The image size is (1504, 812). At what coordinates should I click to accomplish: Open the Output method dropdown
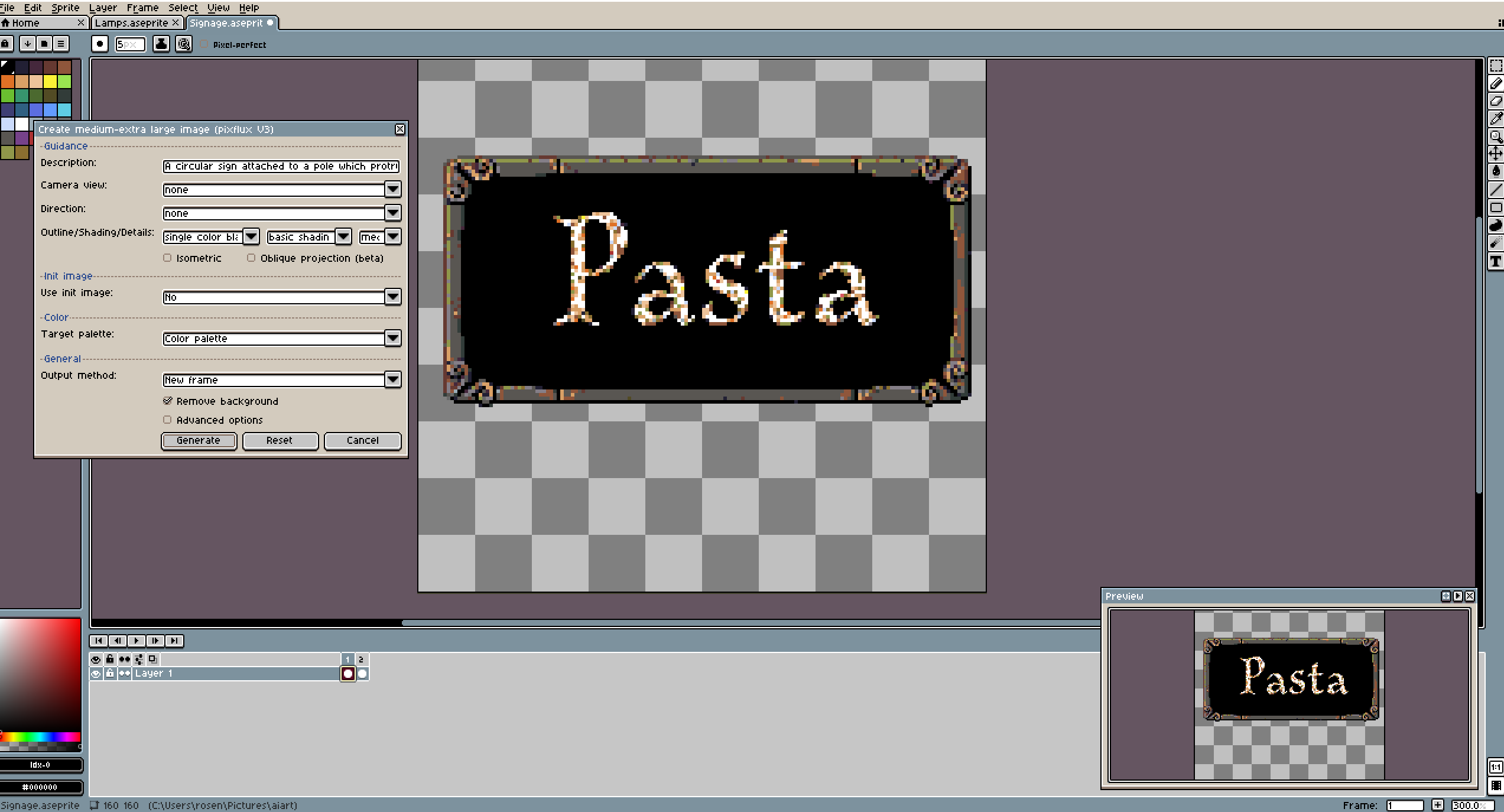393,379
